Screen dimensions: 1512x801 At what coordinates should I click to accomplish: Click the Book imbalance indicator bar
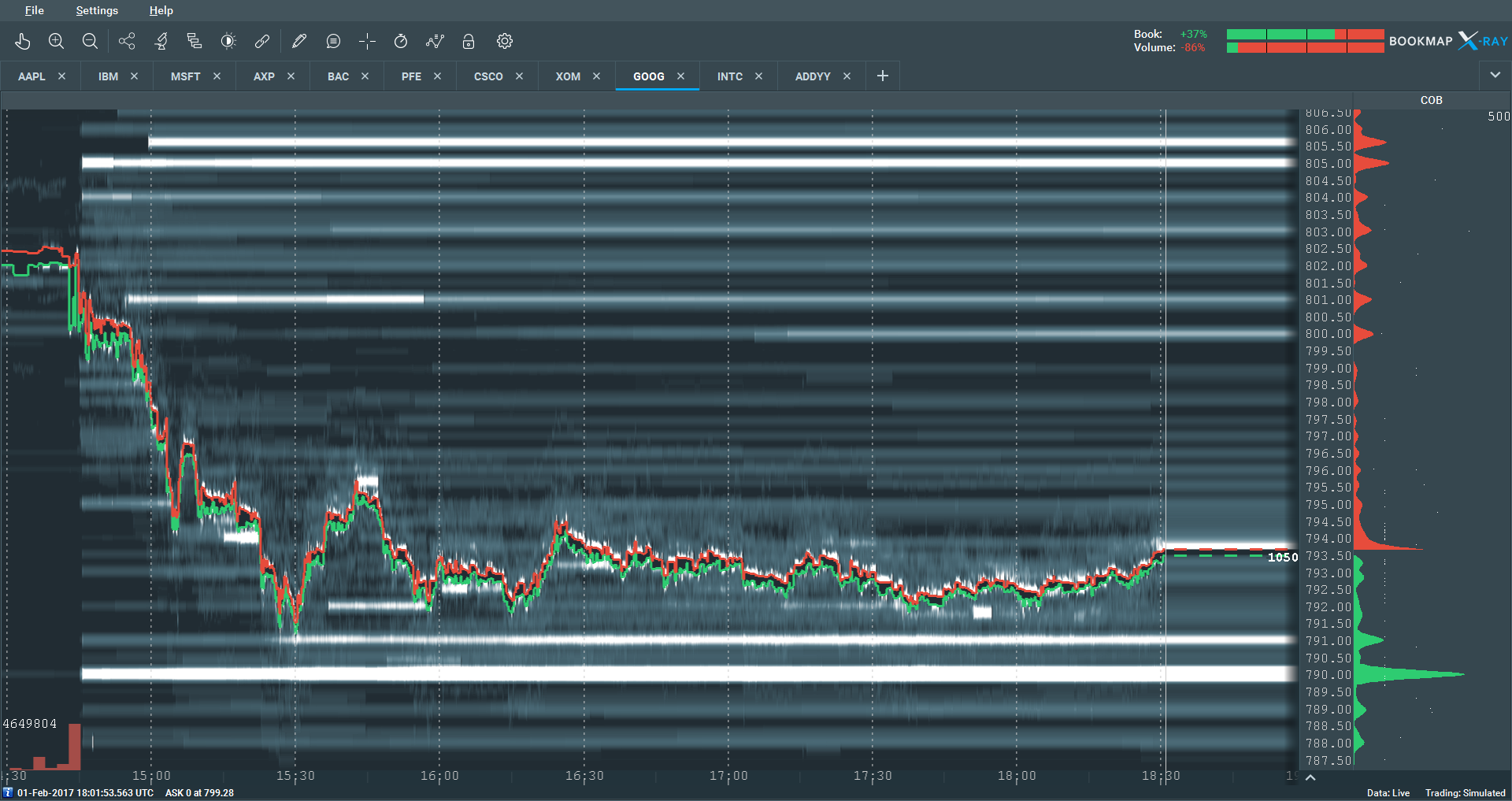click(x=1305, y=34)
